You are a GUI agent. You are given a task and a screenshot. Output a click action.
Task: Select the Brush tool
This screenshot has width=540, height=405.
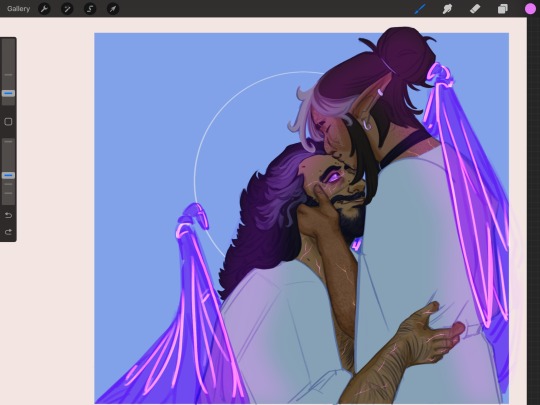click(420, 9)
